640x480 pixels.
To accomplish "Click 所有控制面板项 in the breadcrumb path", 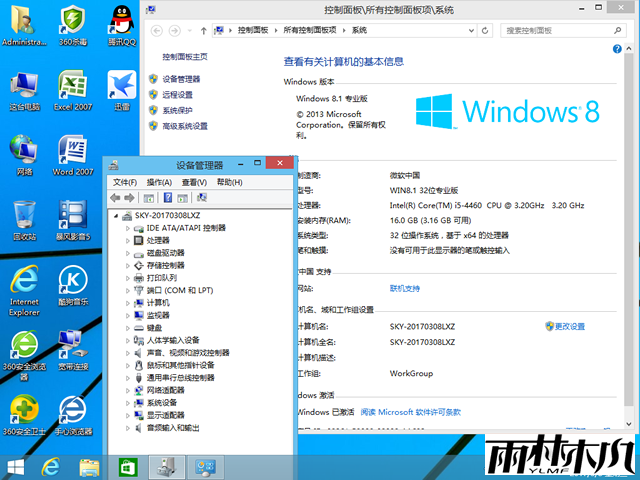I will pos(310,30).
